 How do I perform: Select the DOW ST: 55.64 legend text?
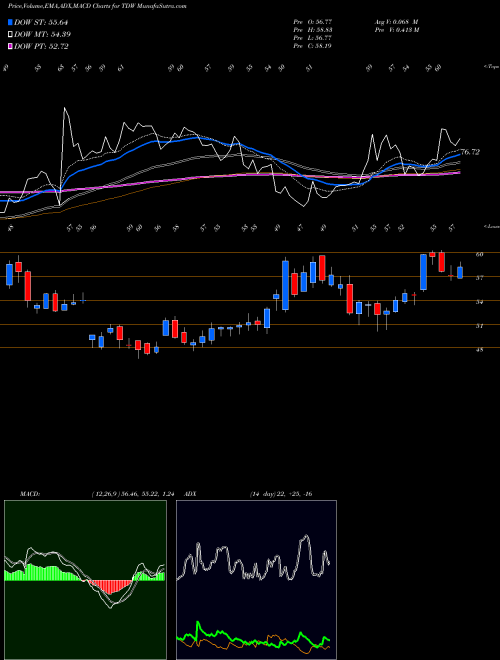coord(41,23)
